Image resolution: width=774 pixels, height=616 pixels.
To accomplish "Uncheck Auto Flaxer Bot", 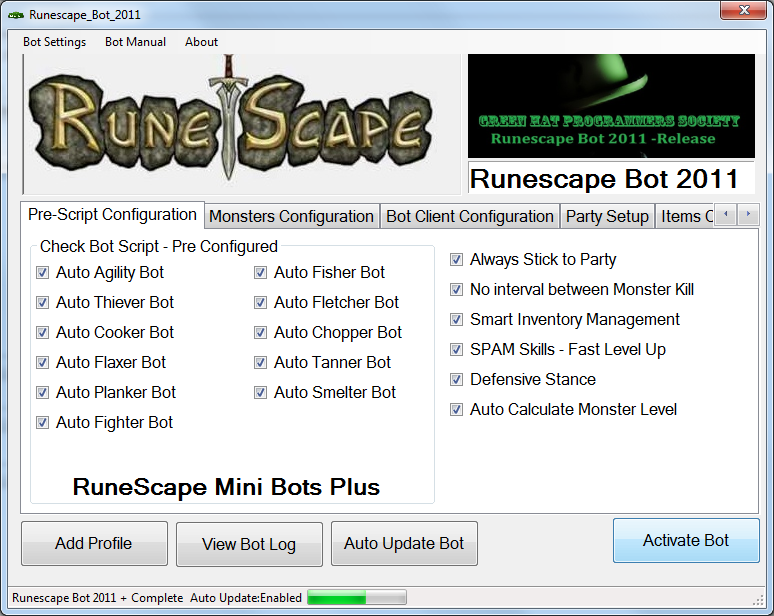I will (42, 363).
